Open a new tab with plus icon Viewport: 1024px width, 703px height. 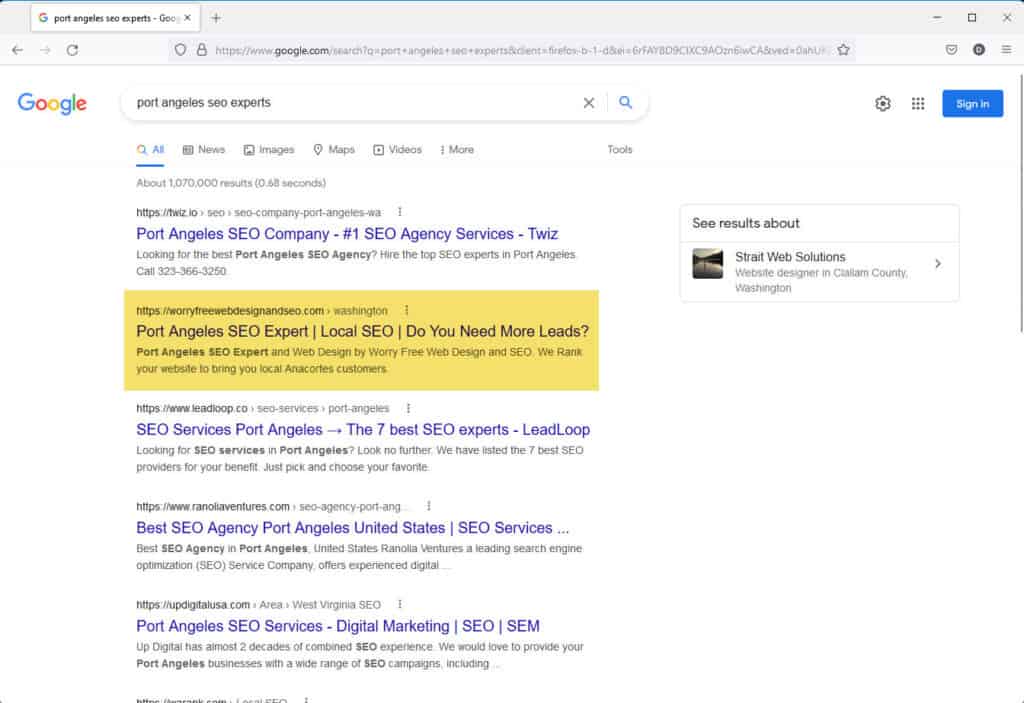216,18
